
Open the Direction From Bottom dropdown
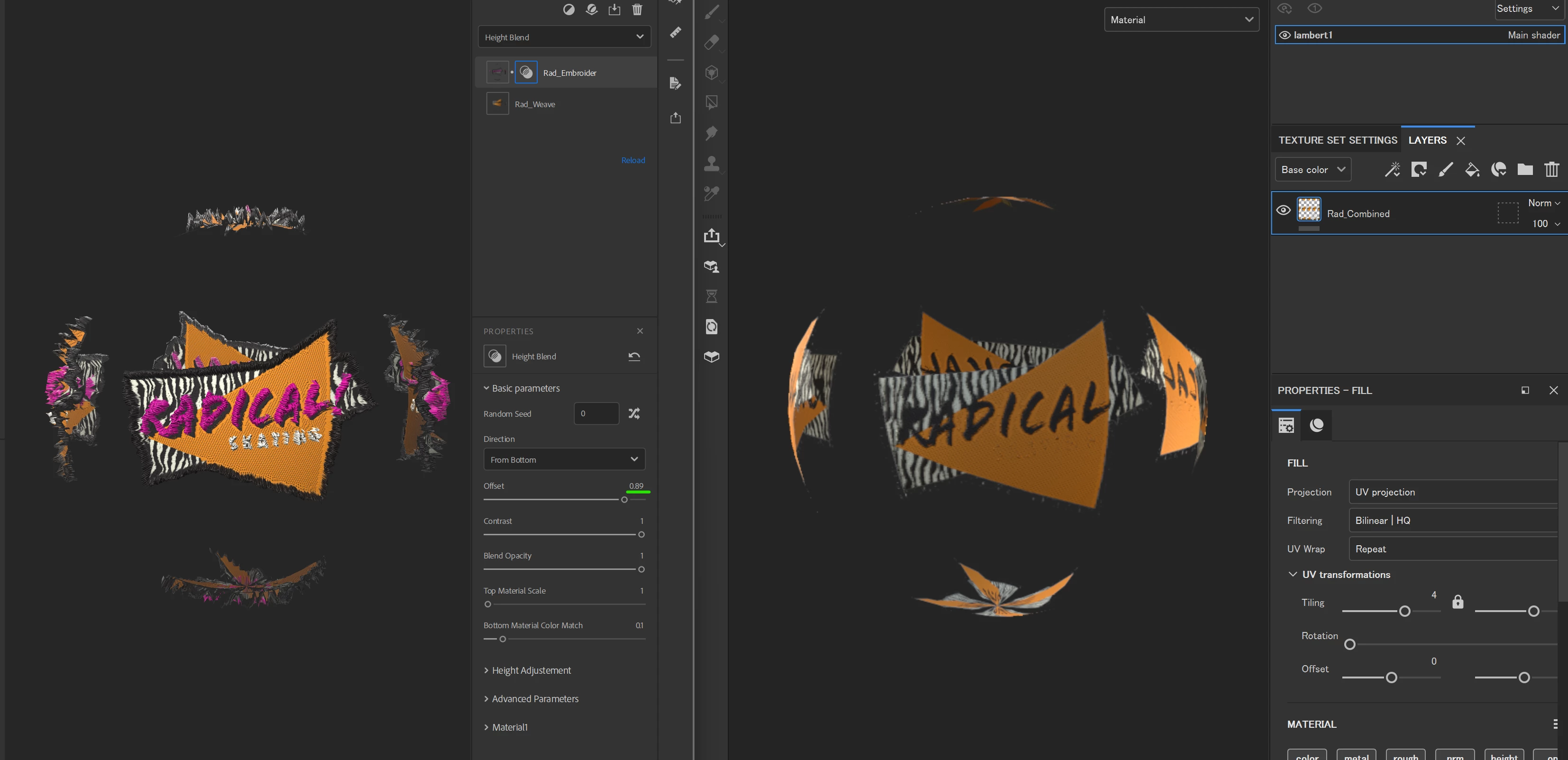564,459
